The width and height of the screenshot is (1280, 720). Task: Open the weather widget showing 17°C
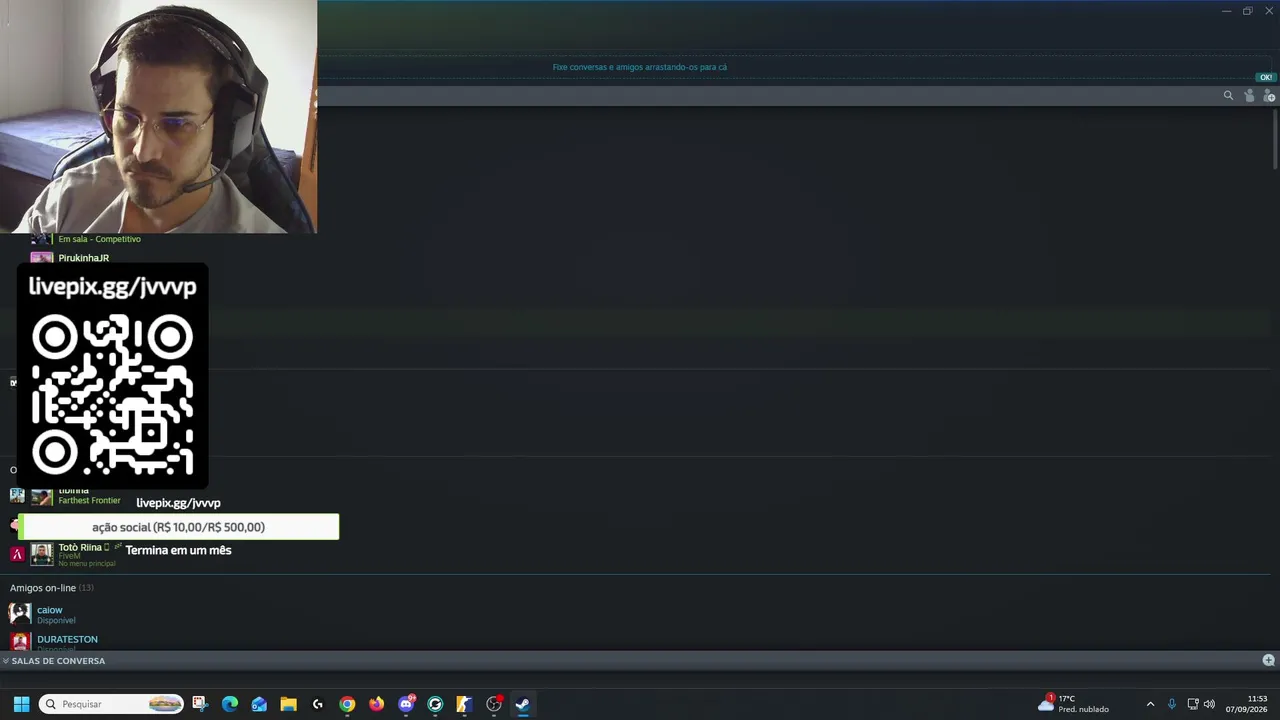(x=1073, y=704)
